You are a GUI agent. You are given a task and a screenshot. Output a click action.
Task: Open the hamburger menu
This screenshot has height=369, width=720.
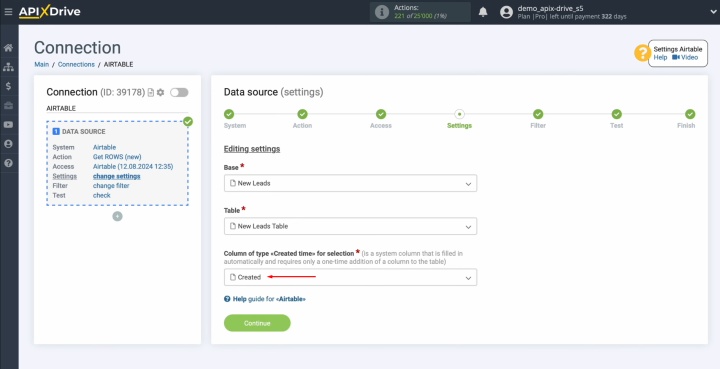(8, 12)
